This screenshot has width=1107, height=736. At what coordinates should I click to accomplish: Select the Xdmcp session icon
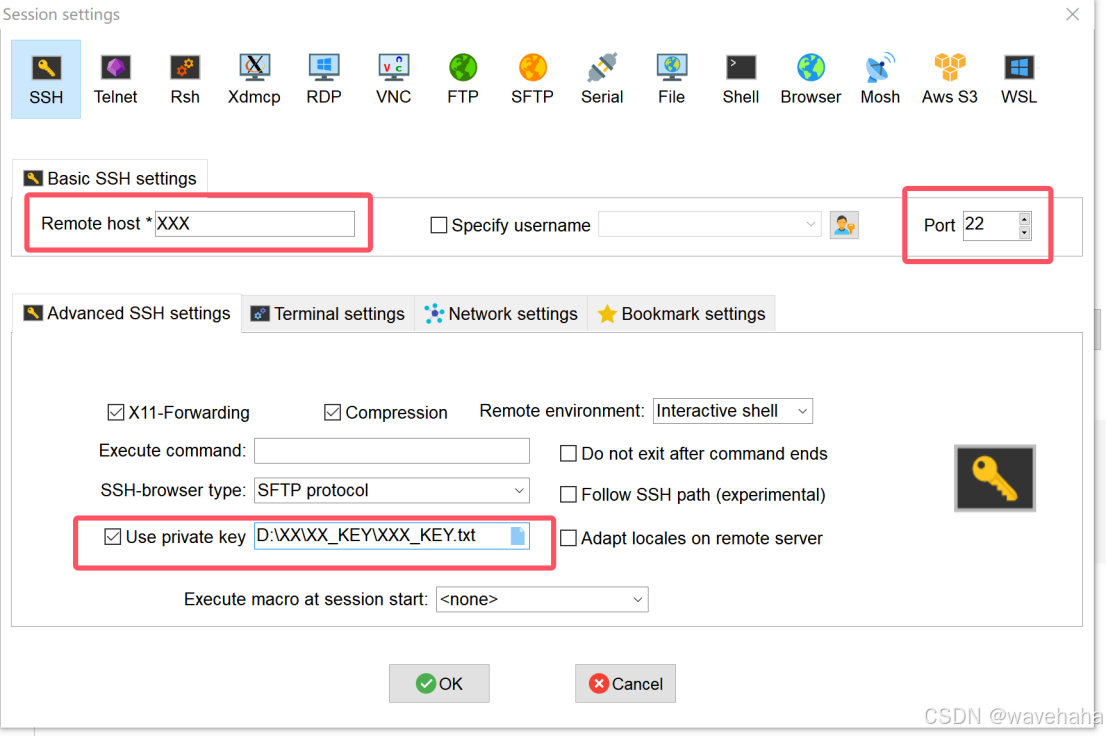click(254, 79)
